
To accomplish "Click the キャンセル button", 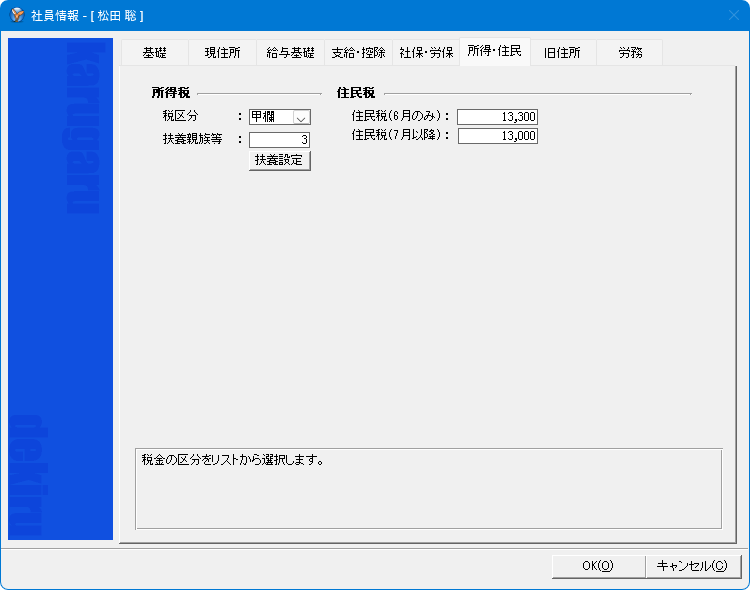I will 692,566.
